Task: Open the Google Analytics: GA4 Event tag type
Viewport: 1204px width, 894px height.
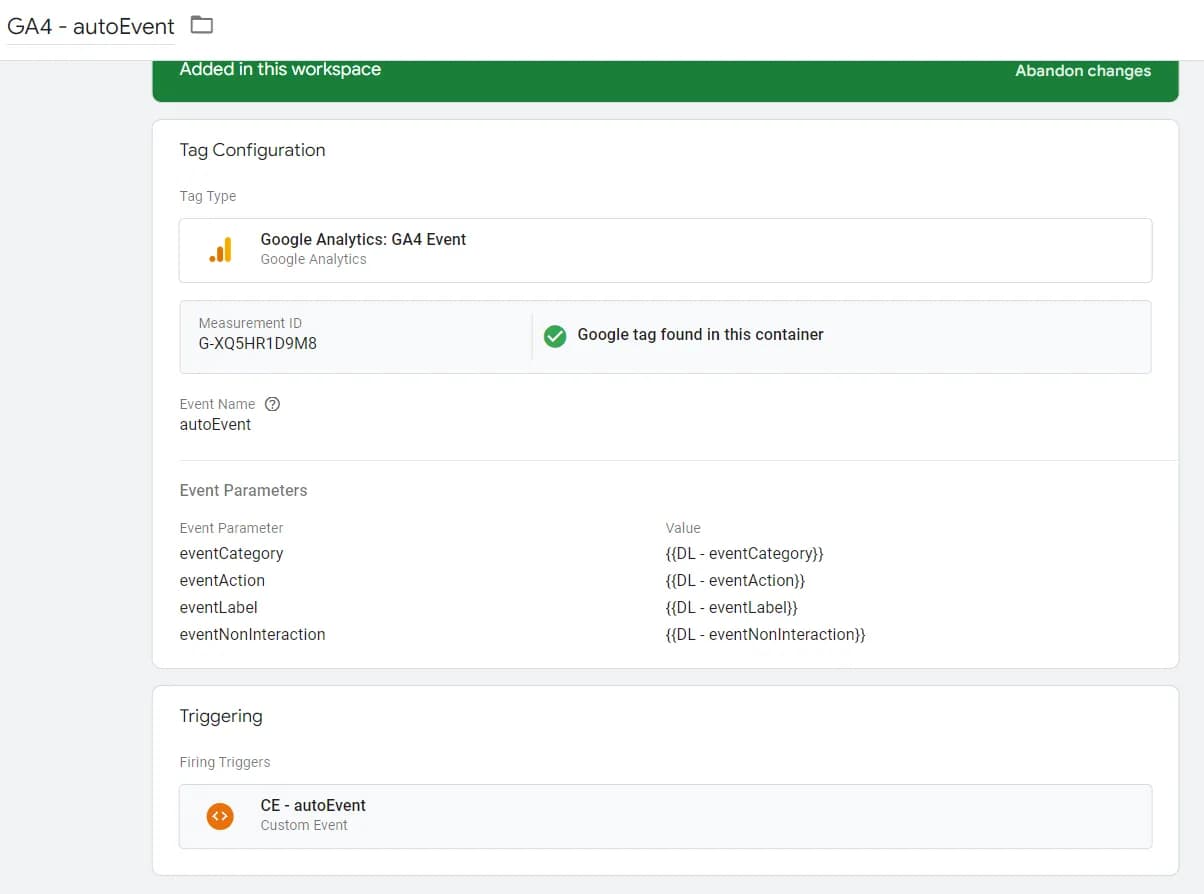Action: coord(665,250)
